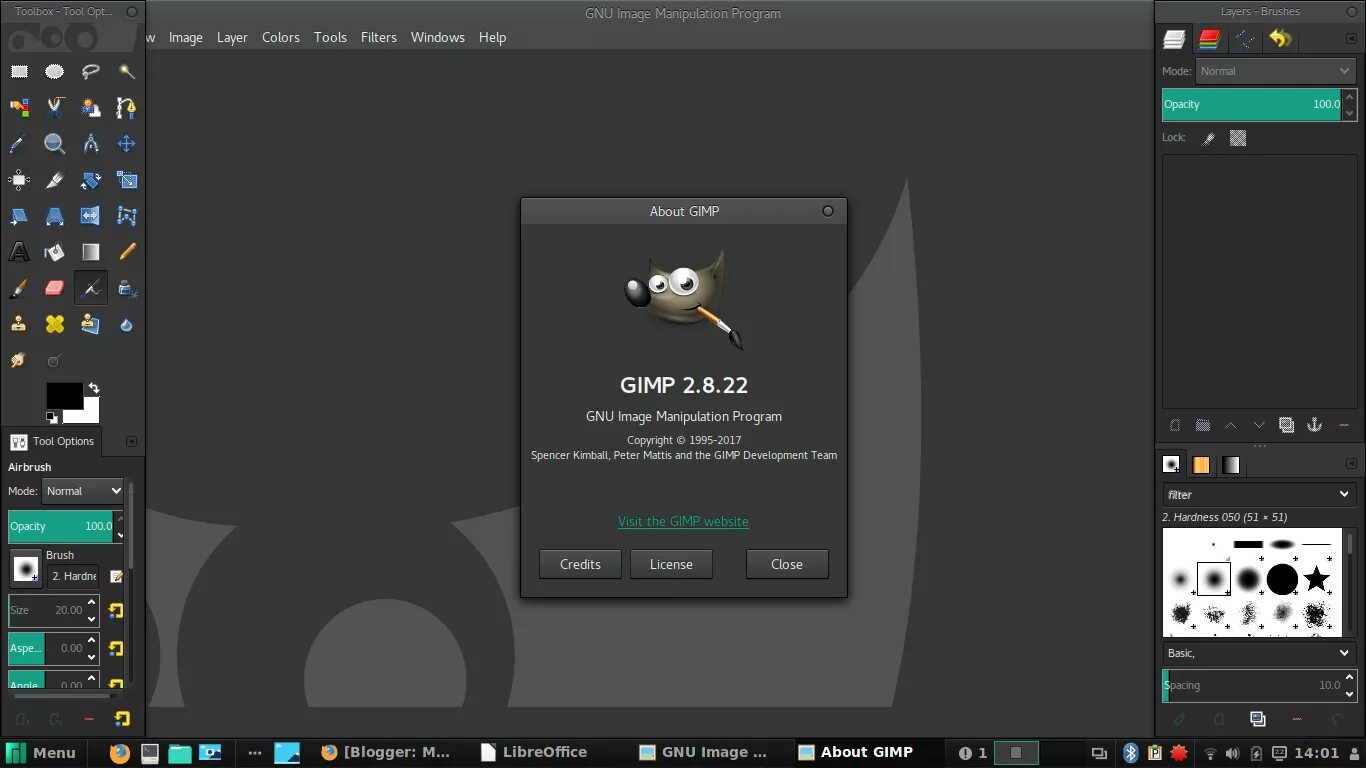1366x768 pixels.
Task: Select the Flip tool
Action: coord(91,216)
